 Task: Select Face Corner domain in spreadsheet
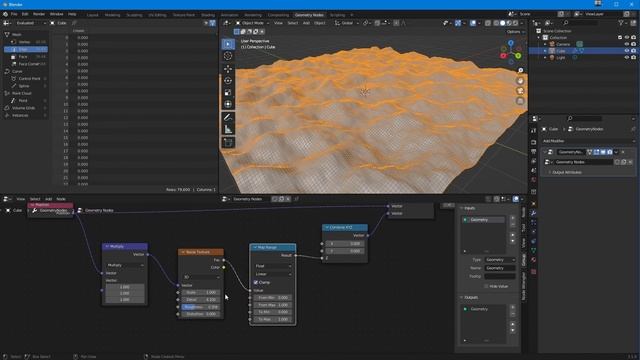pyautogui.click(x=26, y=64)
